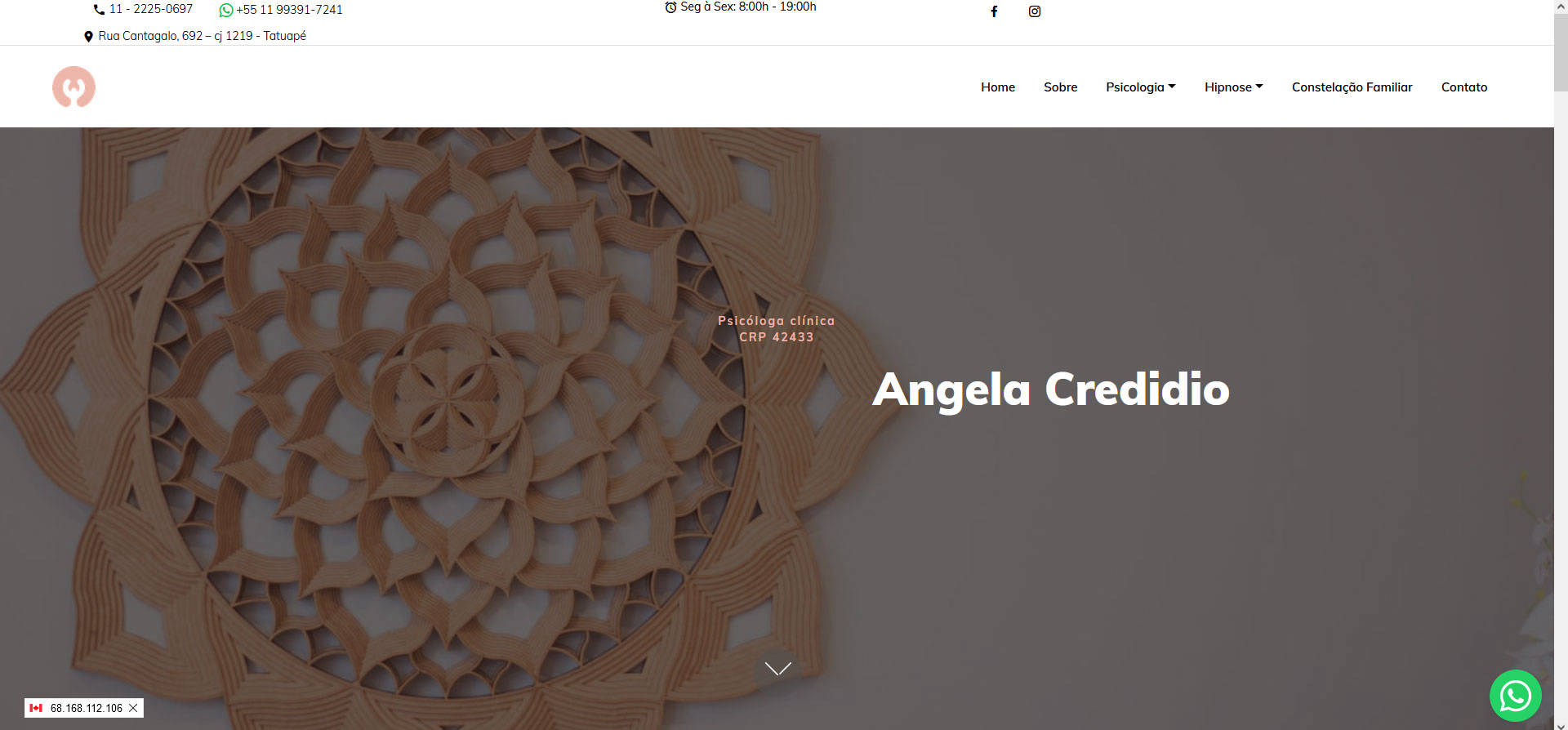Call the 11 - 2225-0697 phone link
This screenshot has height=730, width=1568.
tap(151, 9)
